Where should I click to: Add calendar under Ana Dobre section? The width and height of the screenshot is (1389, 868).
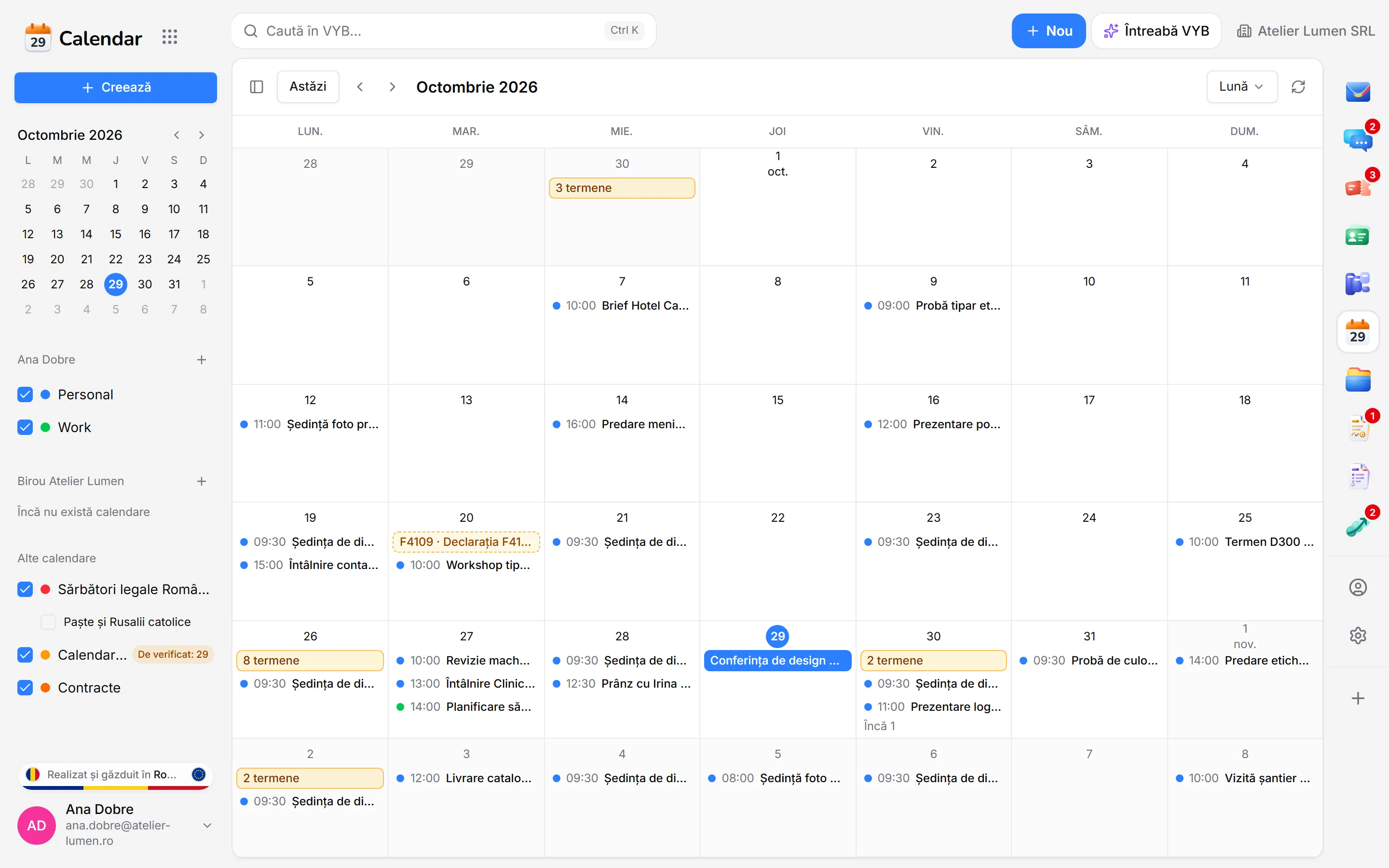tap(202, 360)
